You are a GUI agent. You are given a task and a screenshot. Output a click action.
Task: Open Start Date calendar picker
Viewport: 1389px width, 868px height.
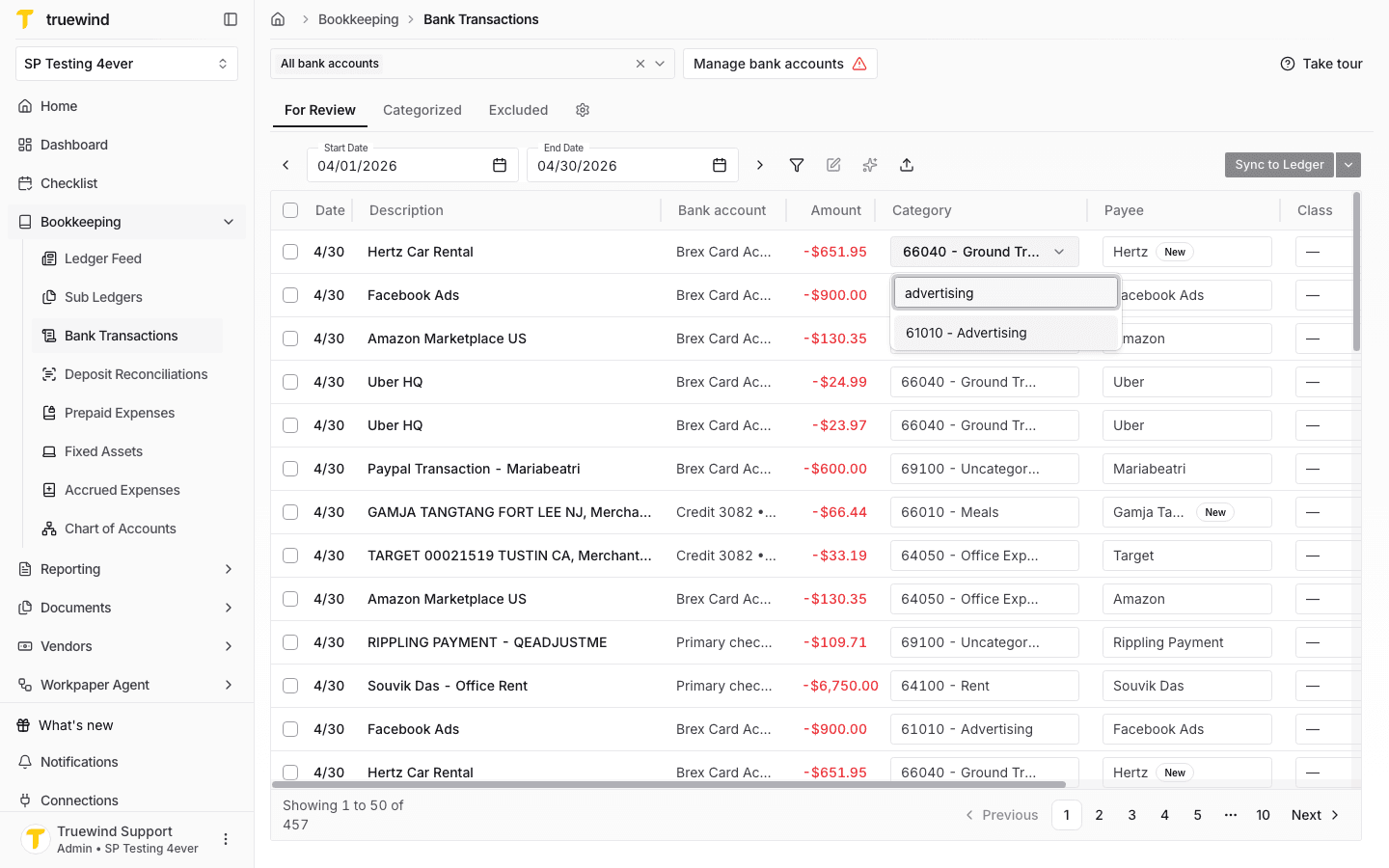pyautogui.click(x=500, y=165)
